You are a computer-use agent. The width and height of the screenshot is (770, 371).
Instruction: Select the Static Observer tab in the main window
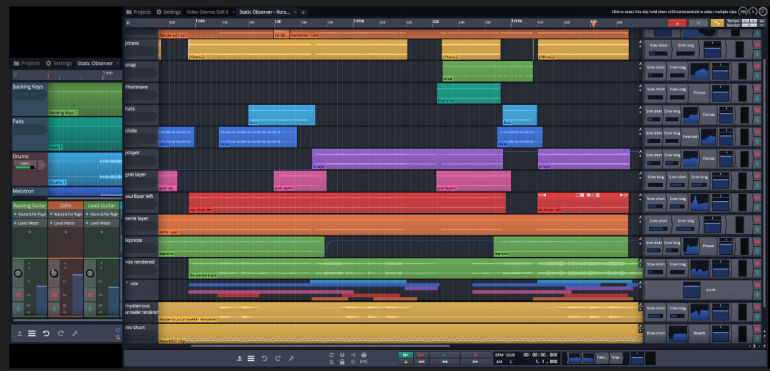pos(266,12)
